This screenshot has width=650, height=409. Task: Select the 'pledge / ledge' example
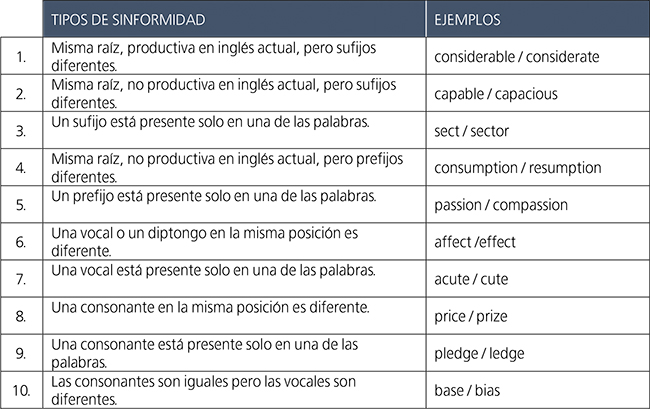pos(478,352)
